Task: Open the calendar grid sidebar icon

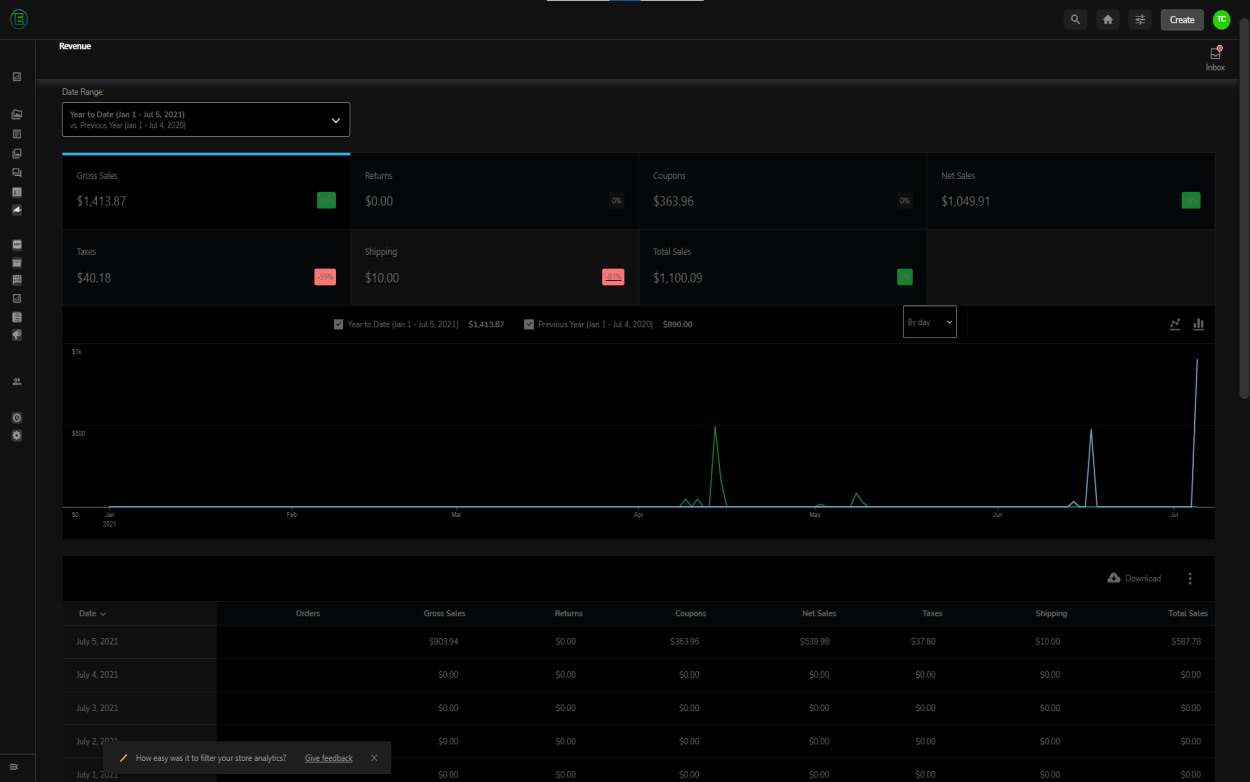Action: 17,280
